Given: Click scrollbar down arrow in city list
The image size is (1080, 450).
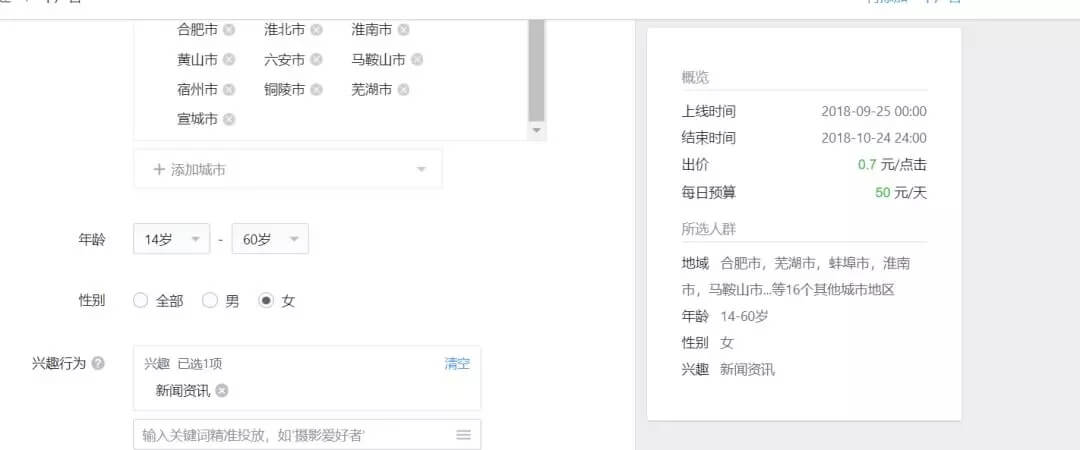Looking at the screenshot, I should pyautogui.click(x=537, y=131).
